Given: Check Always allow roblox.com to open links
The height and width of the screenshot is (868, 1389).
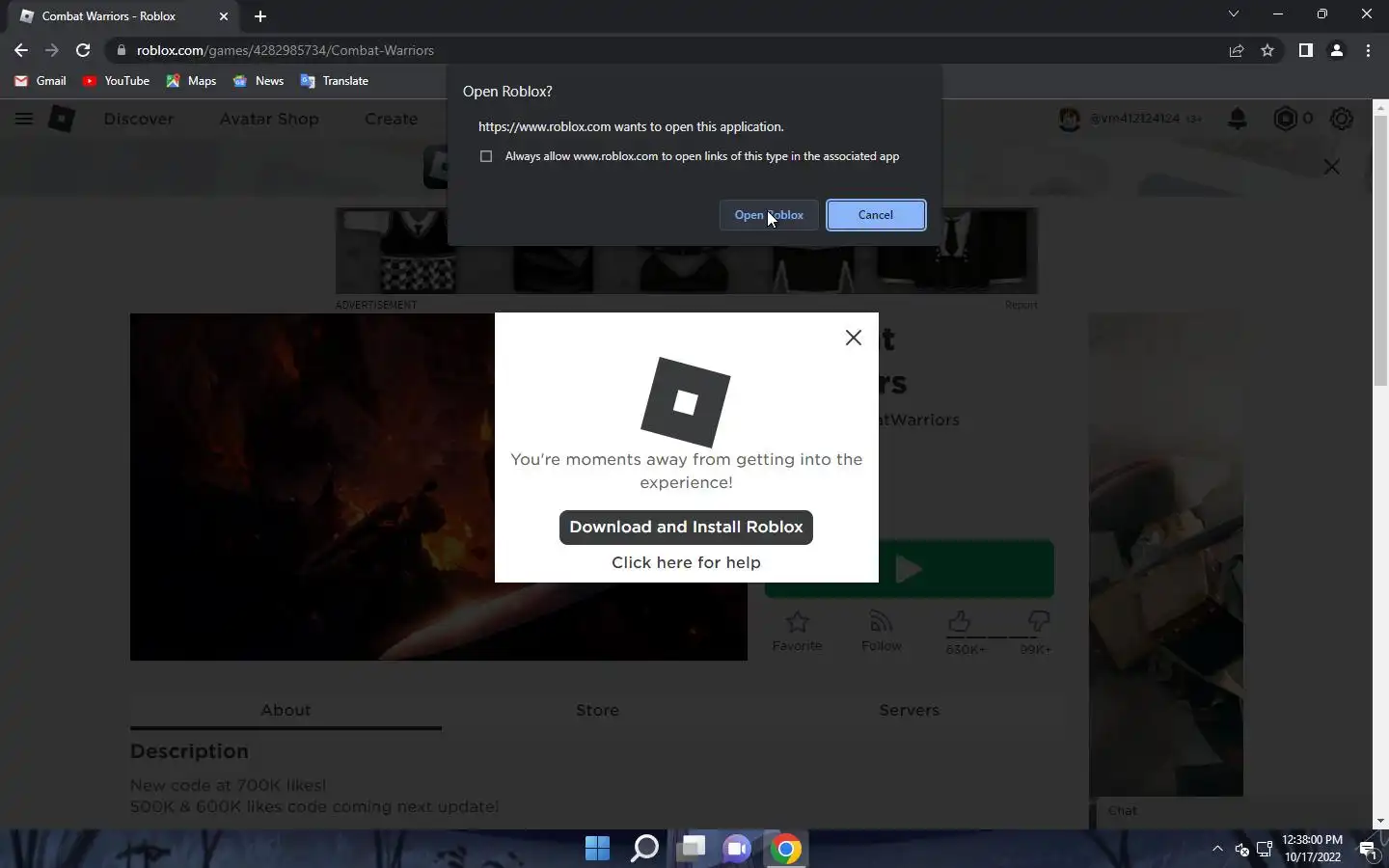Looking at the screenshot, I should click(486, 156).
